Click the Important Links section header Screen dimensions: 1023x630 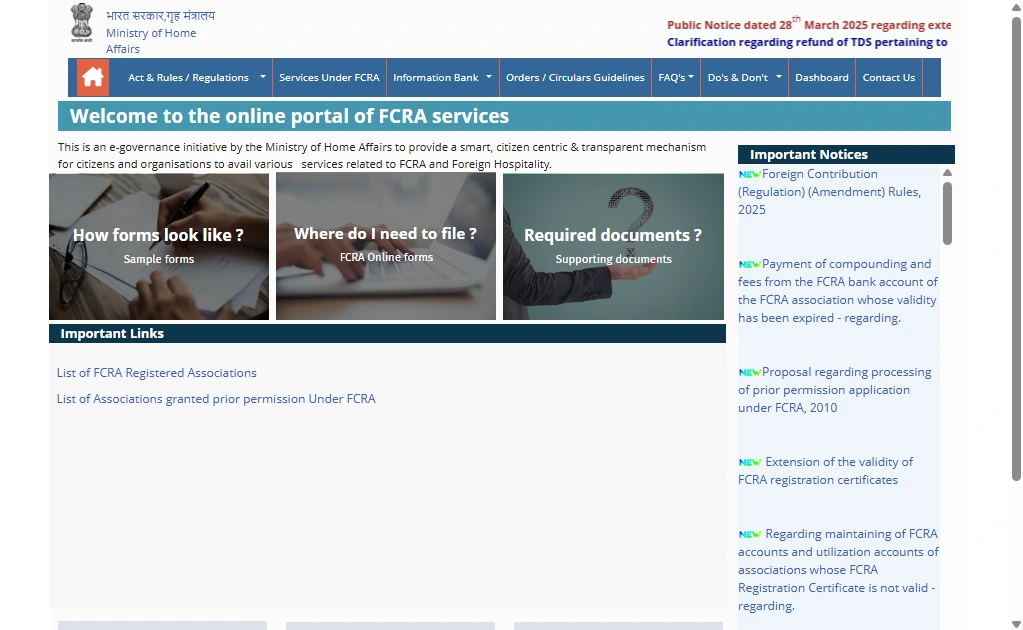pyautogui.click(x=388, y=333)
